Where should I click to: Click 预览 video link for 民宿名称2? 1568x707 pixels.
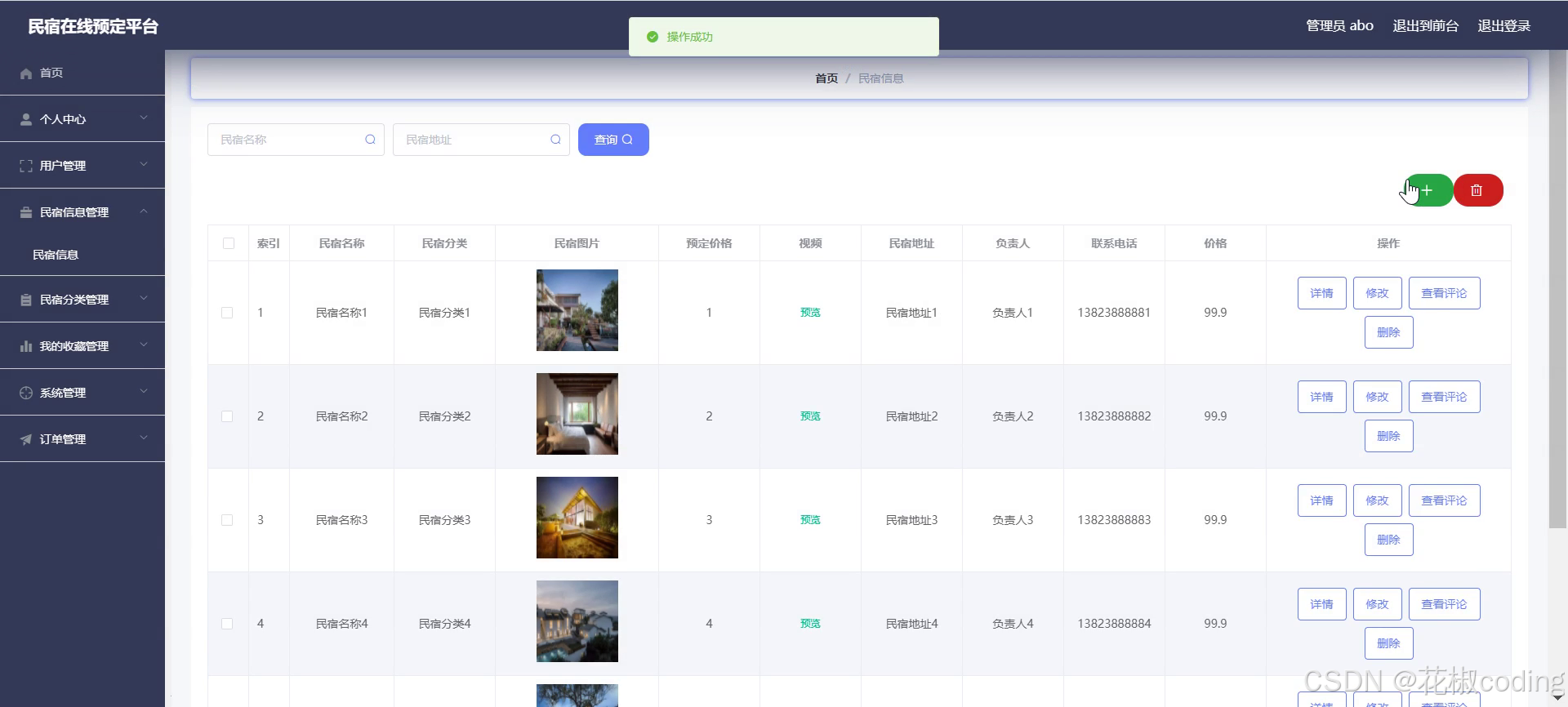(810, 416)
